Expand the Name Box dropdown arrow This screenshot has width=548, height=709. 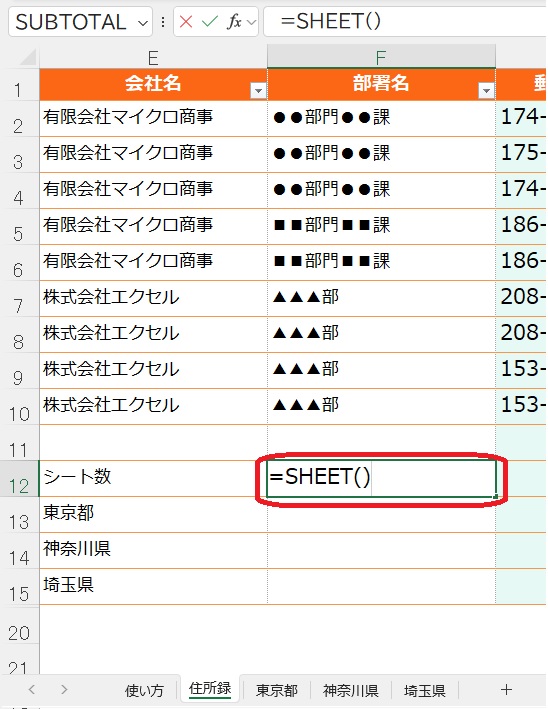point(143,22)
